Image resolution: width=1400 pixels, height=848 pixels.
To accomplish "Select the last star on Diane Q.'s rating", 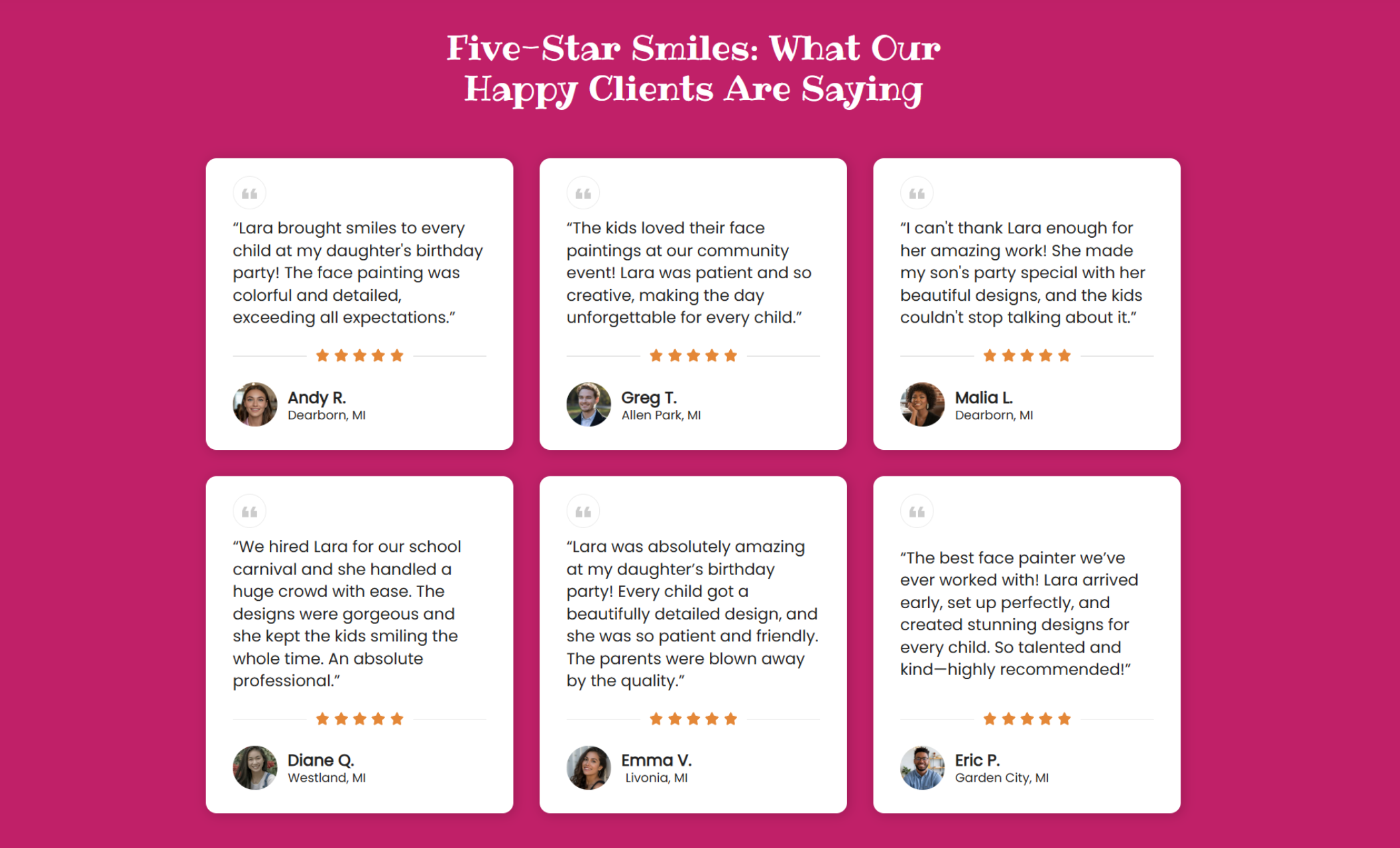I will point(397,718).
